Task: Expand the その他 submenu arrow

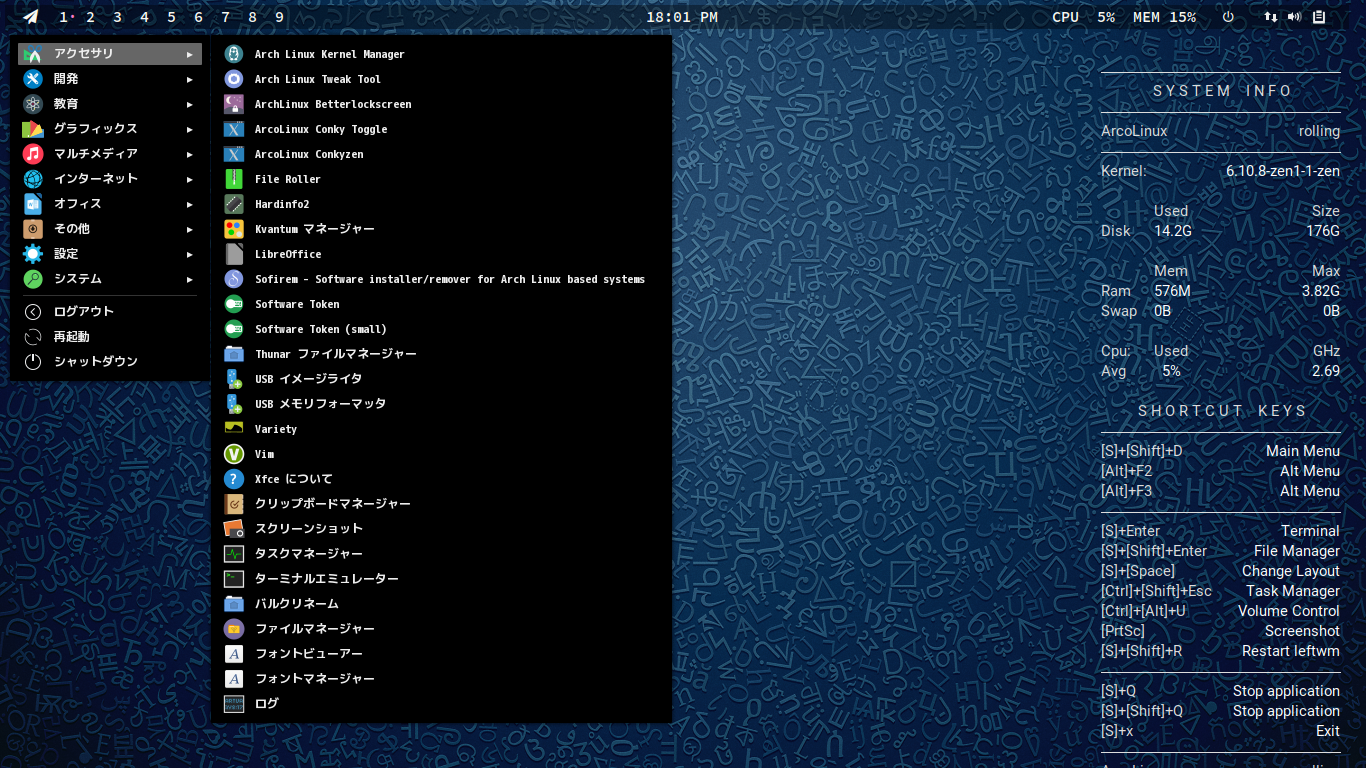Action: click(189, 229)
